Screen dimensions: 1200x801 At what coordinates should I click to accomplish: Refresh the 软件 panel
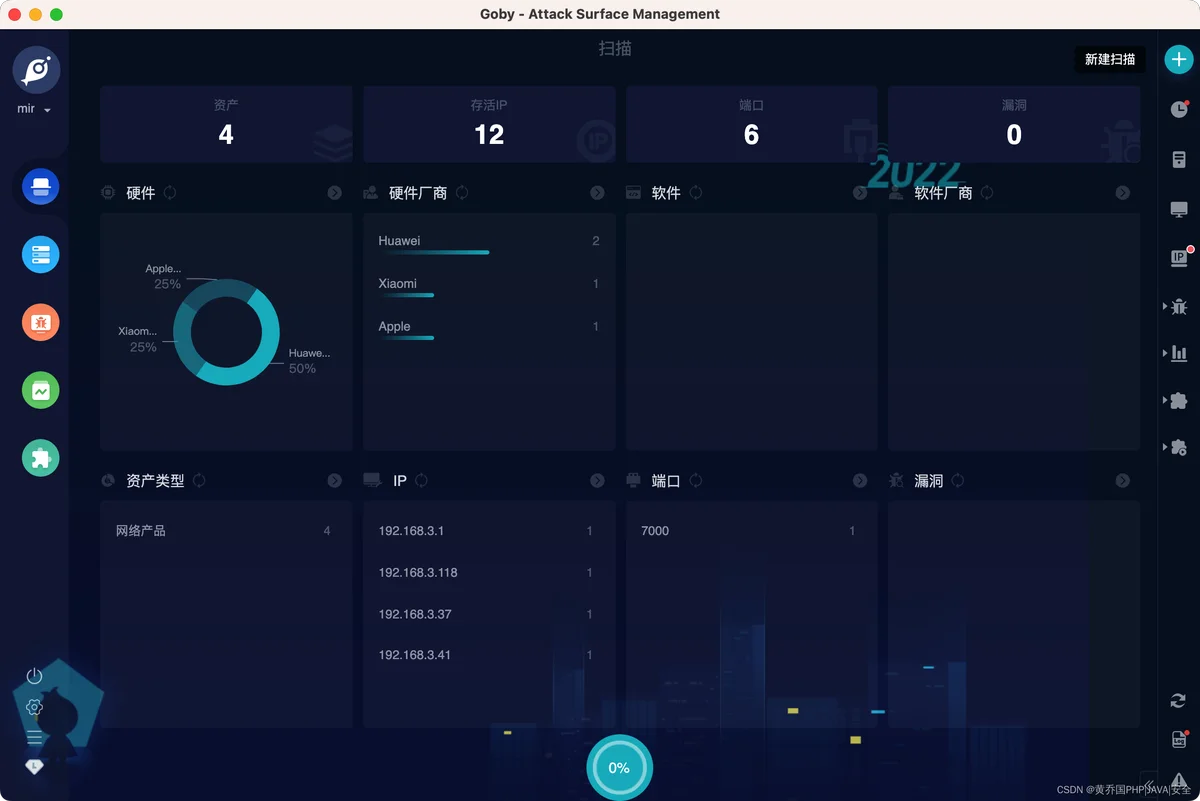pyautogui.click(x=696, y=193)
